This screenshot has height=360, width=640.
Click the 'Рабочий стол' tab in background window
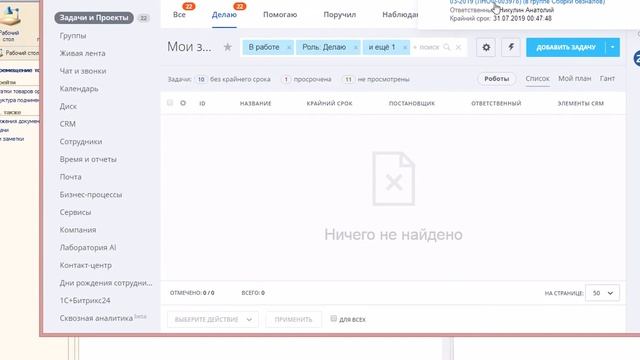19,53
